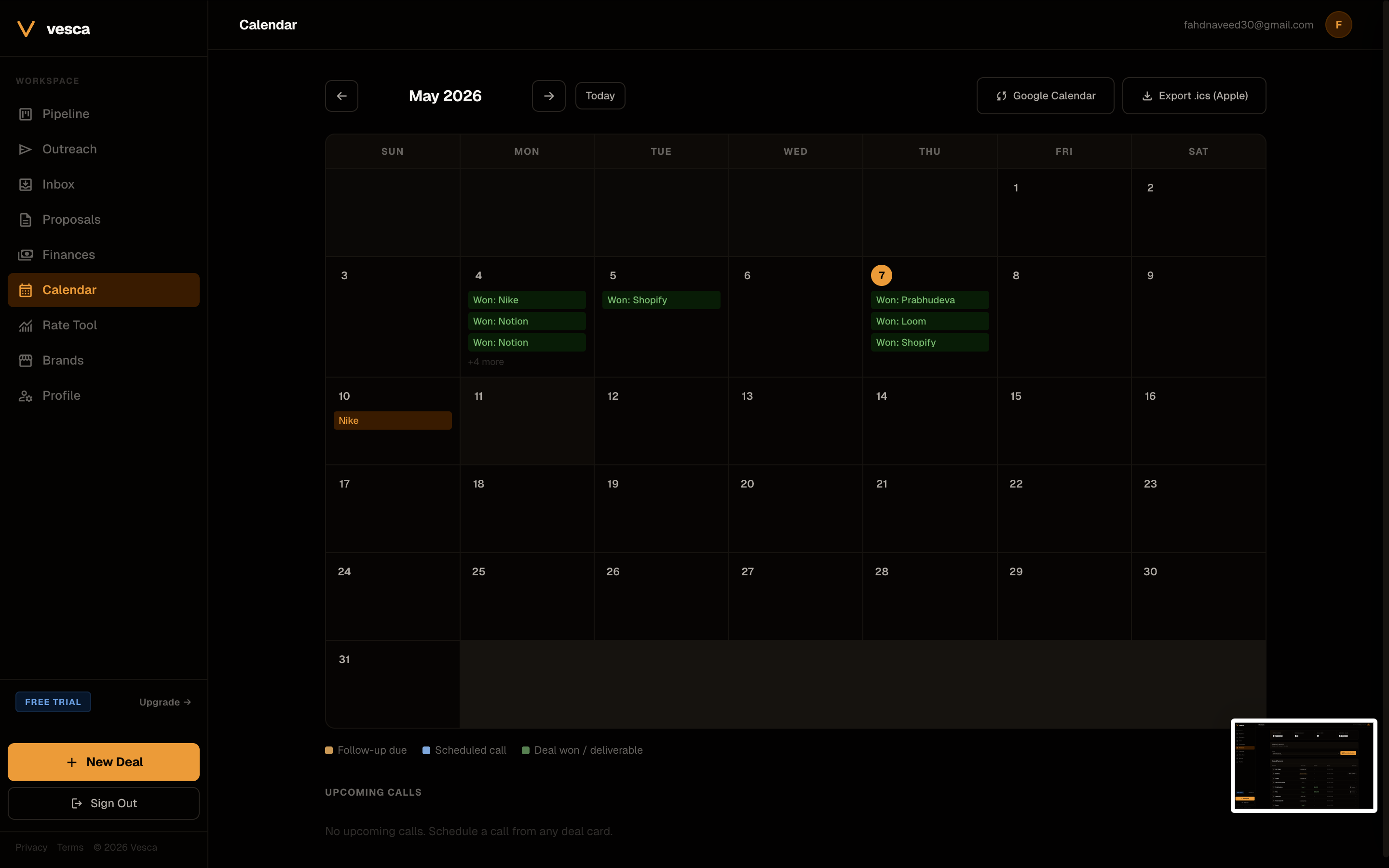
Task: Open Profile in the sidebar
Action: [x=103, y=395]
